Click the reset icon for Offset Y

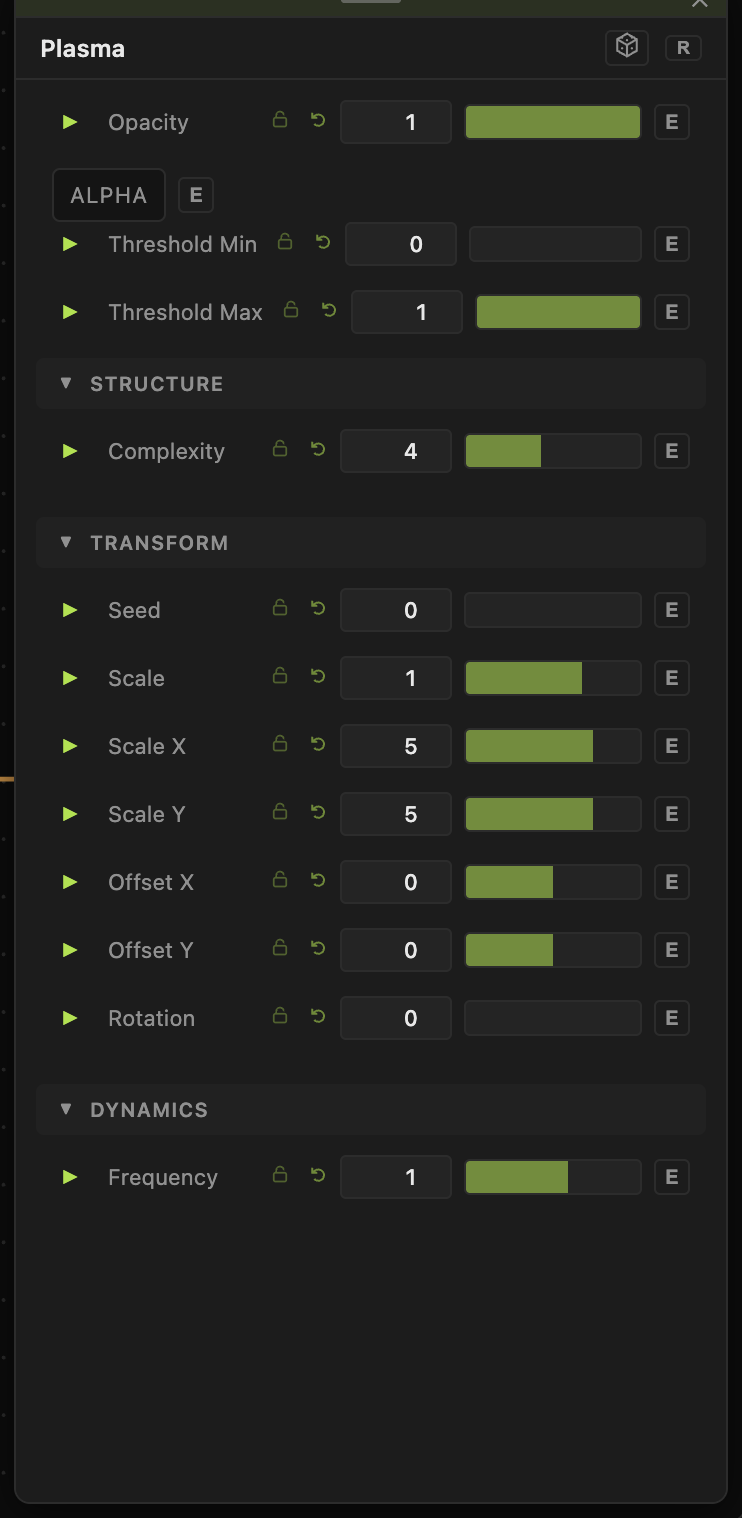[318, 949]
